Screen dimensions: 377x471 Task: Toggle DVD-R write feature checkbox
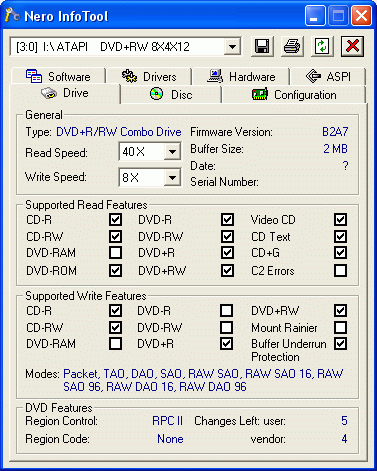point(227,311)
